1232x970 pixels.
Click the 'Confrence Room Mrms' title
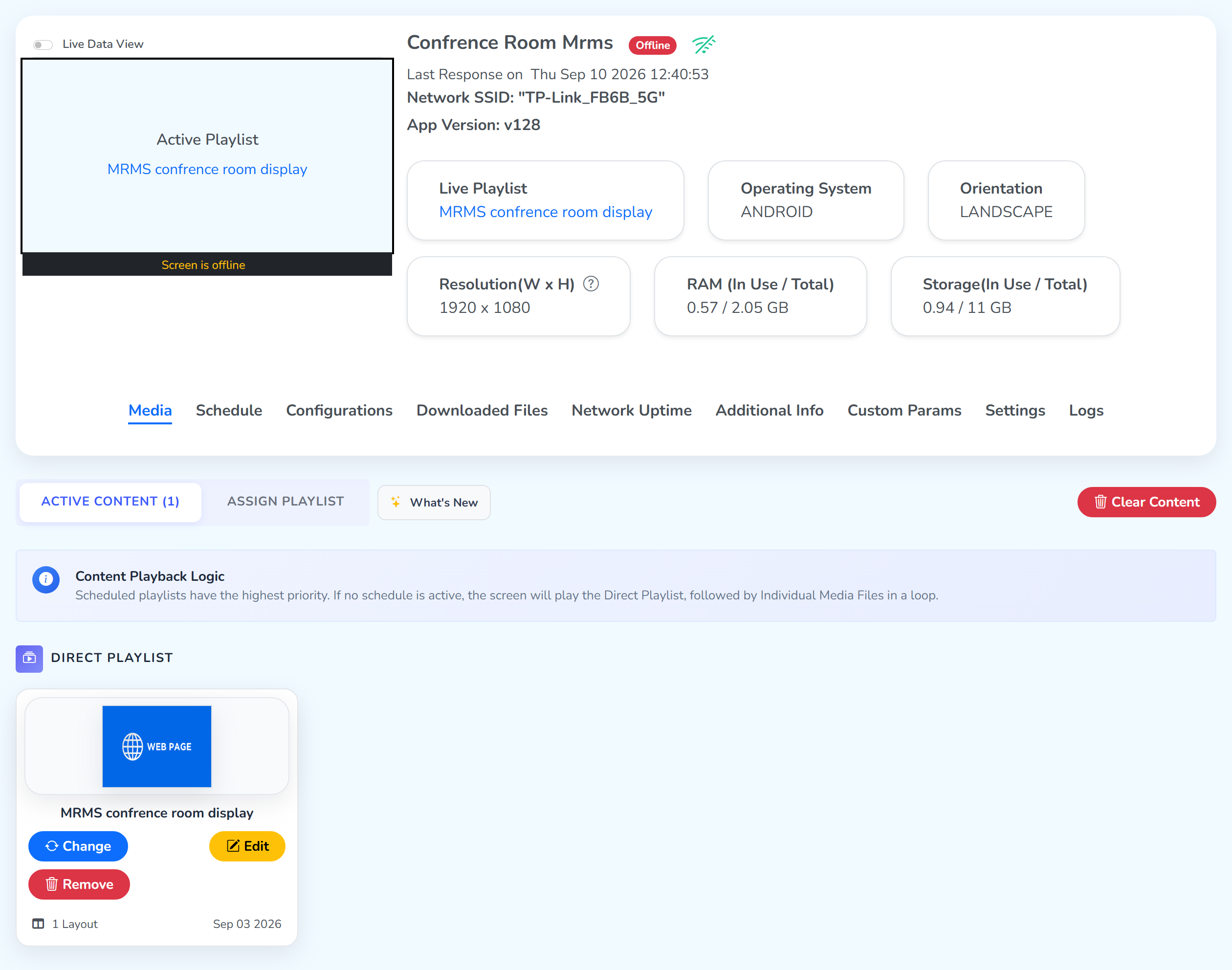point(510,43)
